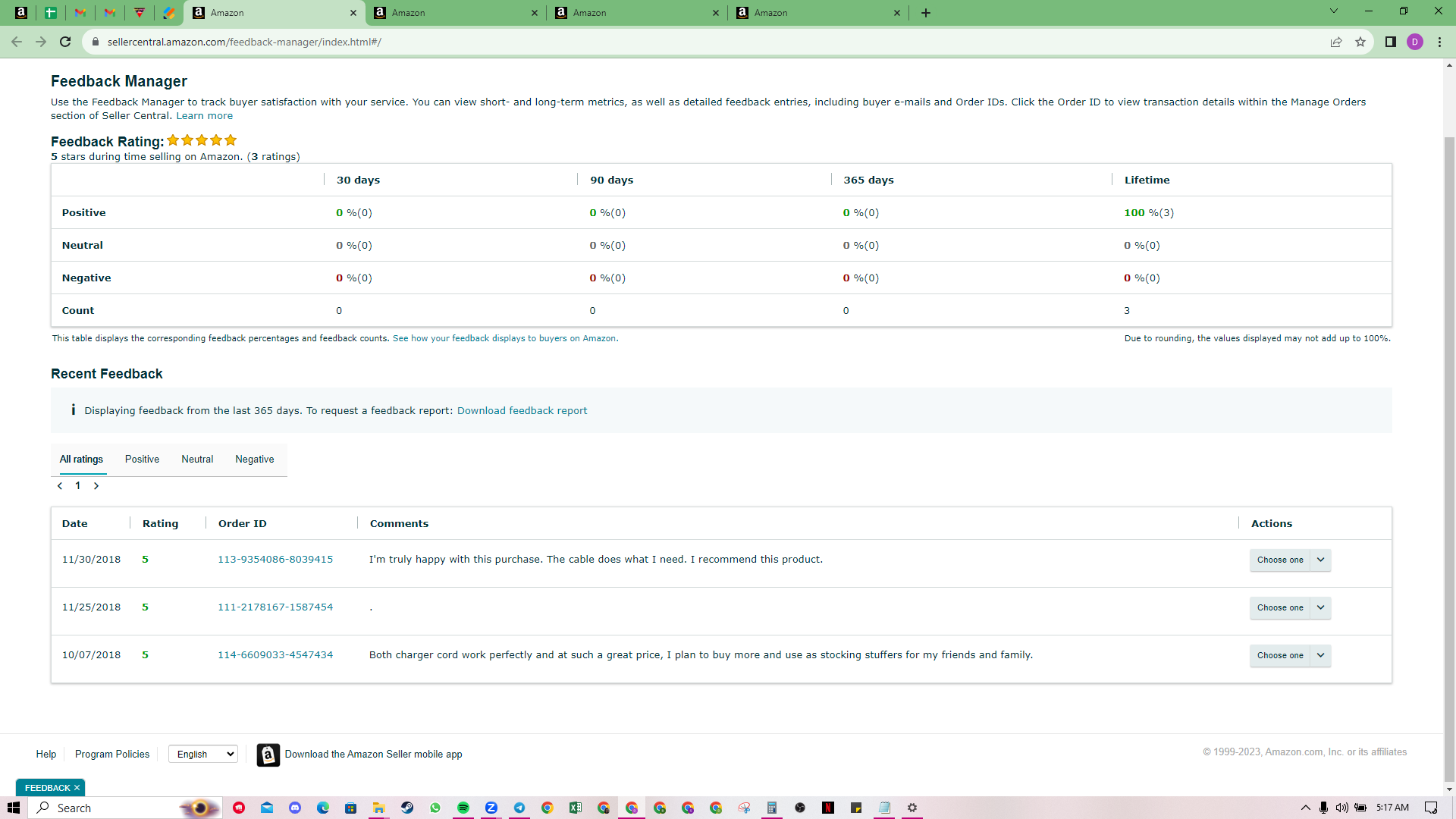Open Telegram from the taskbar
This screenshot has width=1456, height=819.
point(519,808)
